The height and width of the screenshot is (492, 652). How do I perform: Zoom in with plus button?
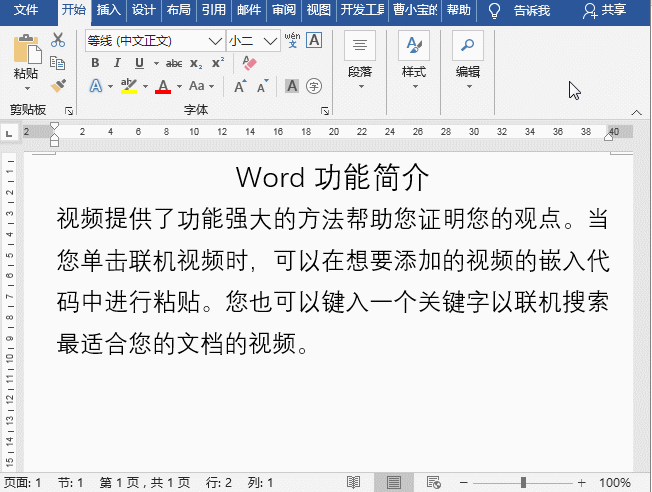point(581,482)
